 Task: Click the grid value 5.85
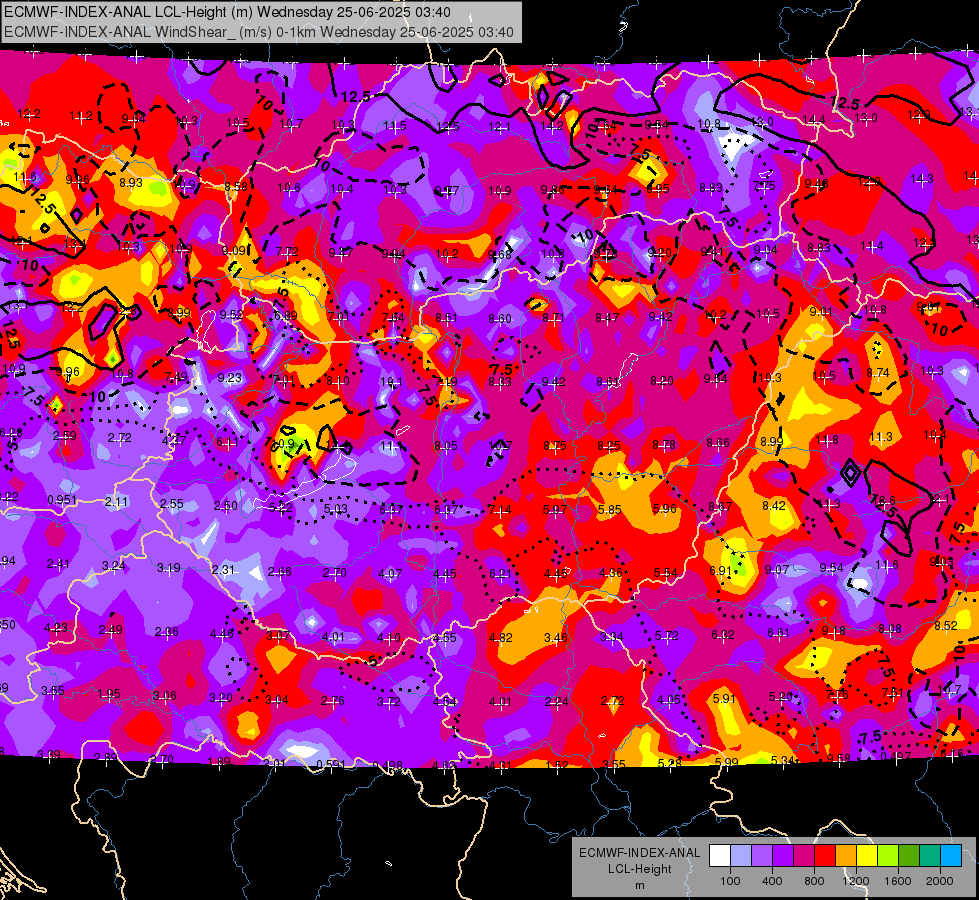(x=609, y=509)
